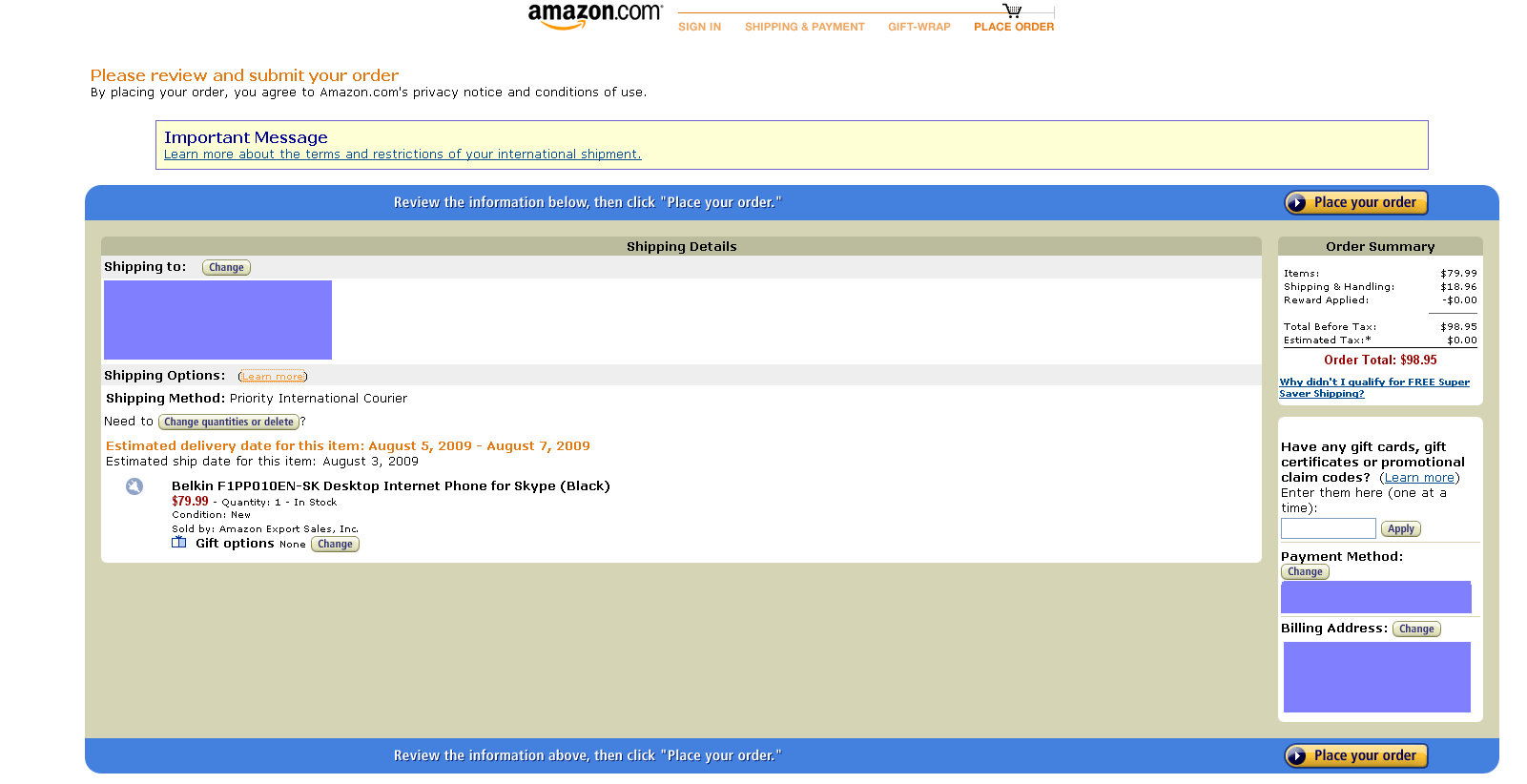This screenshot has width=1527, height=784.
Task: Click the Total Before Tax $98.95 row
Action: pos(1380,326)
